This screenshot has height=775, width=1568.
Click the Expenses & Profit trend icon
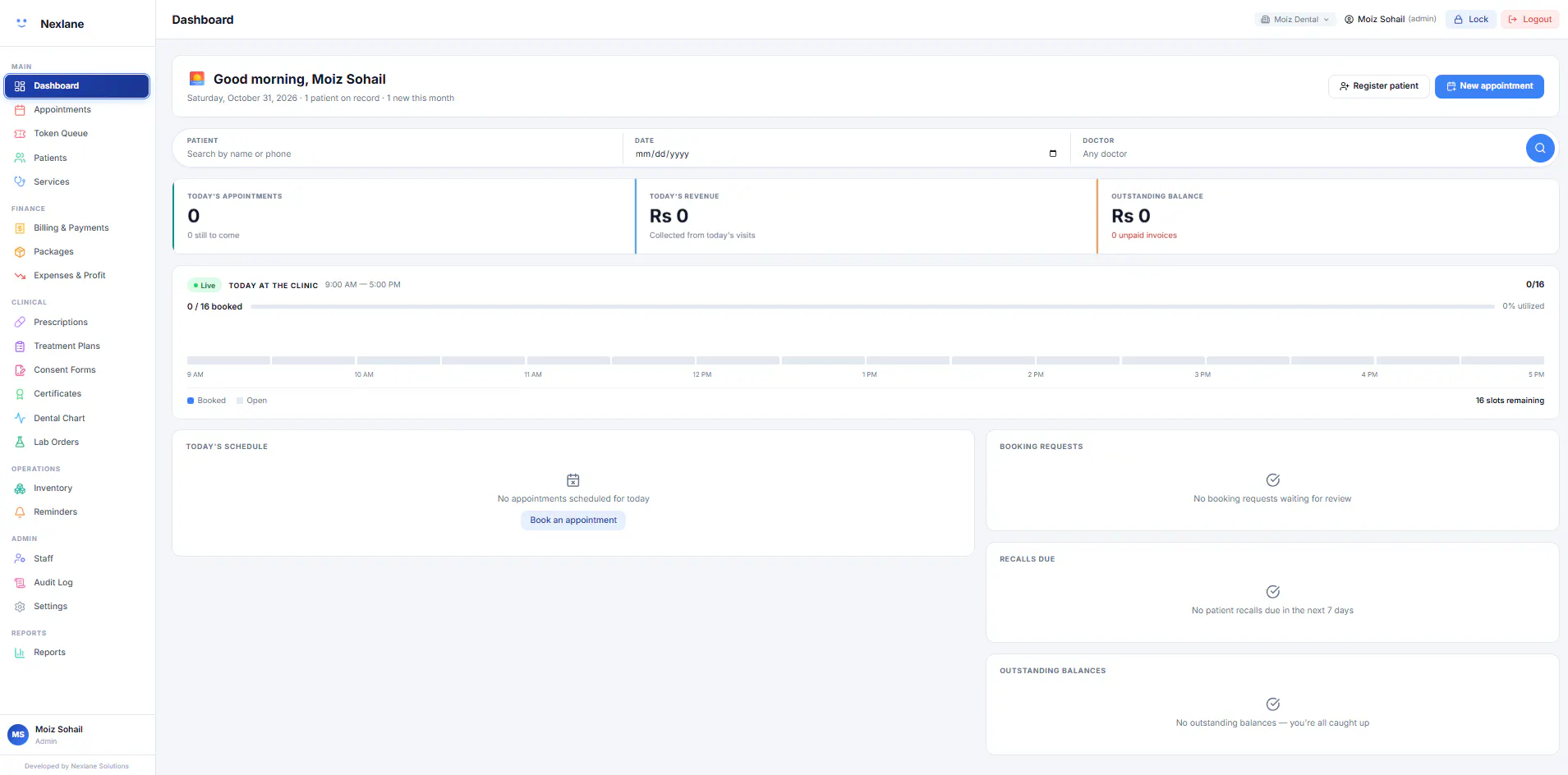tap(20, 276)
